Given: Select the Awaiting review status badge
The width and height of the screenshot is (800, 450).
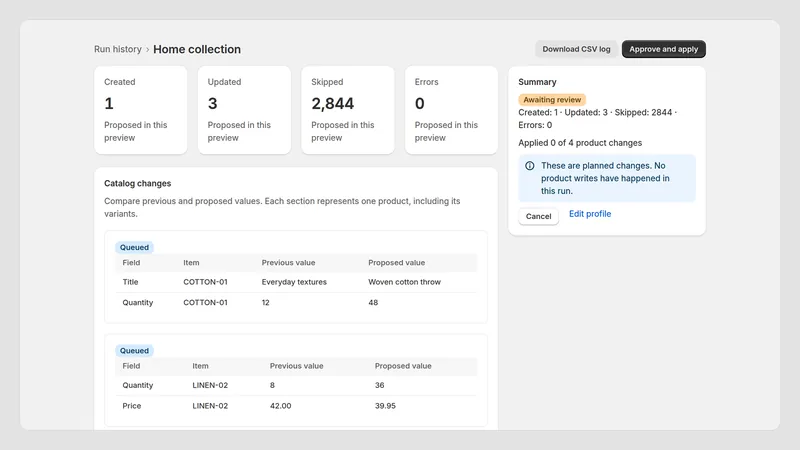Looking at the screenshot, I should click(x=552, y=99).
